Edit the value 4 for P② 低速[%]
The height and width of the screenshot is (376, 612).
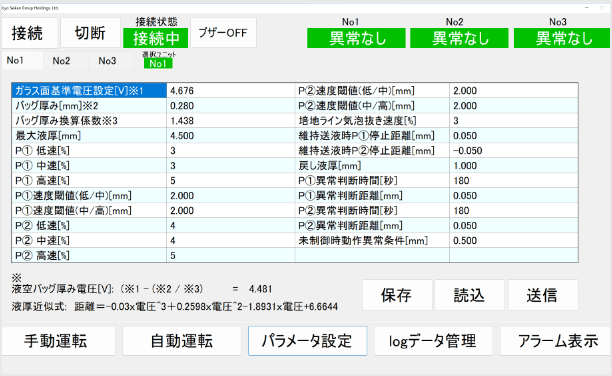click(x=231, y=225)
